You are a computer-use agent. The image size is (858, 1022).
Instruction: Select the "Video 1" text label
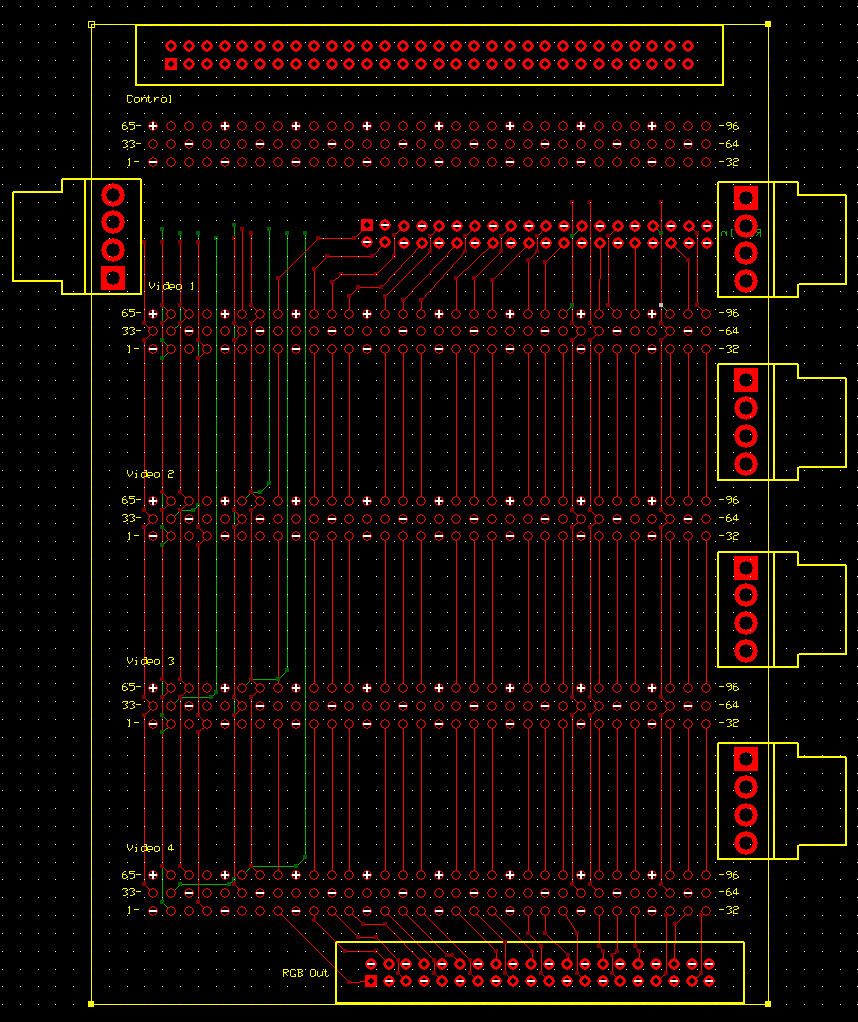coord(172,287)
